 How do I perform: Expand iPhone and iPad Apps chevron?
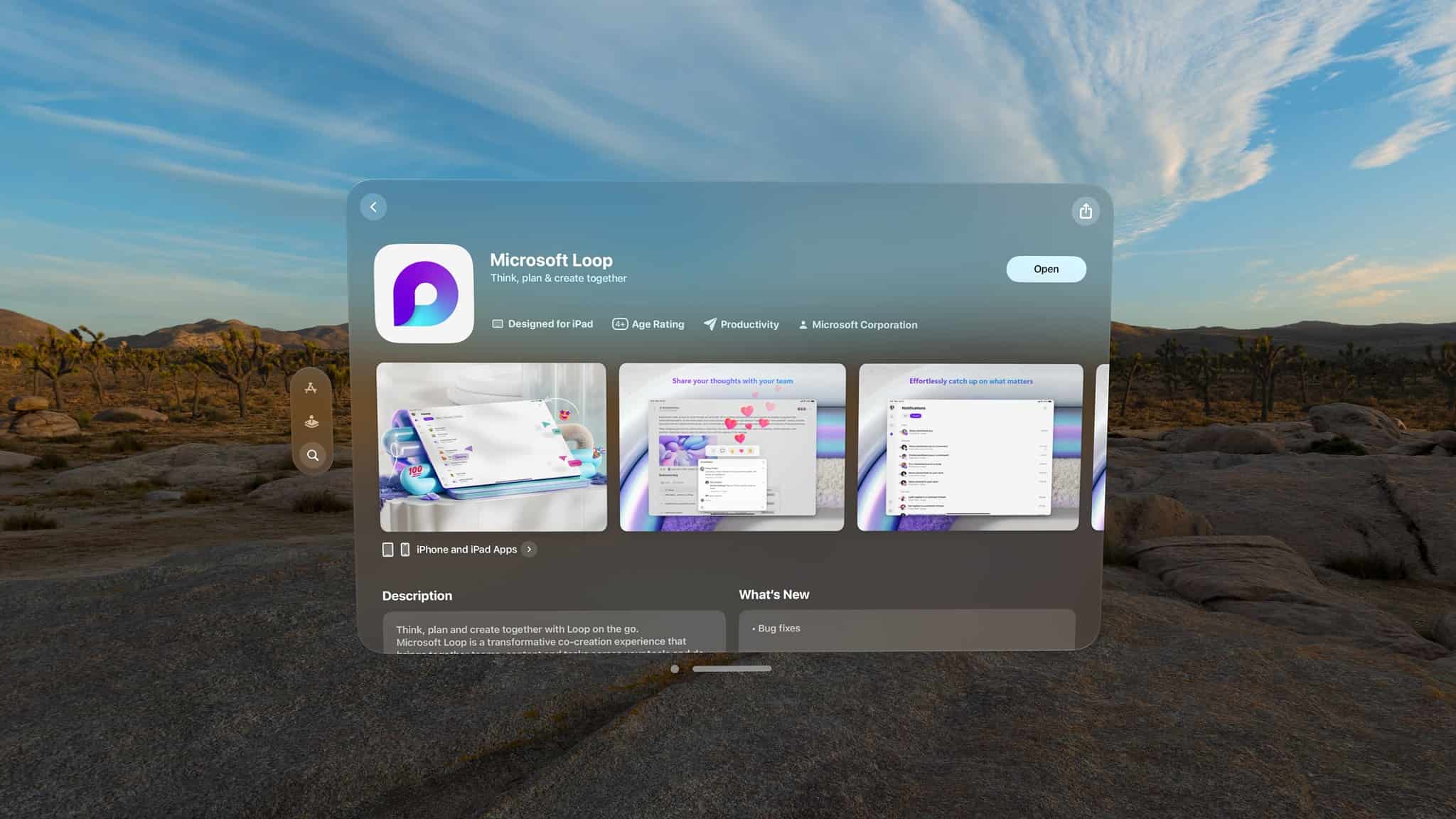click(529, 549)
